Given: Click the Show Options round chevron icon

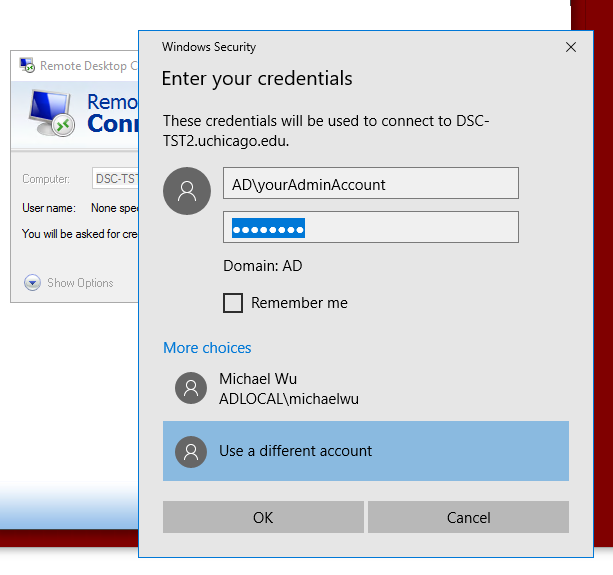Looking at the screenshot, I should pos(32,283).
